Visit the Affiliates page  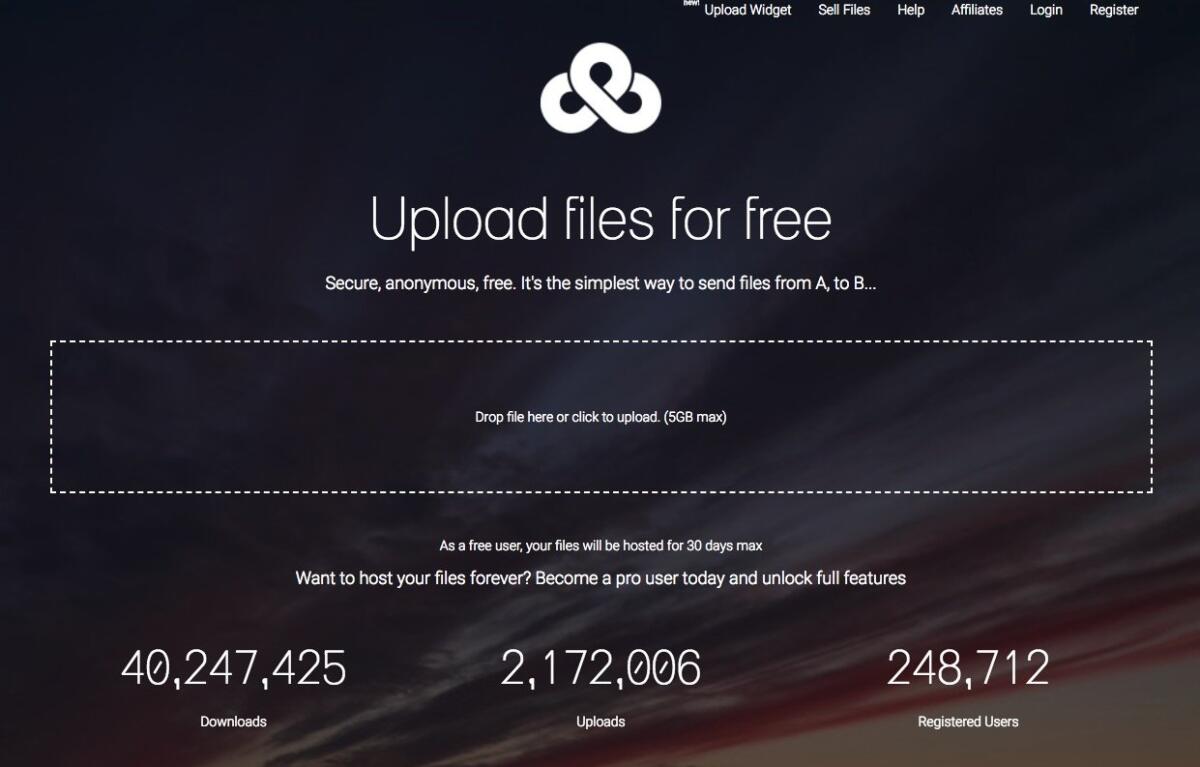coord(977,10)
